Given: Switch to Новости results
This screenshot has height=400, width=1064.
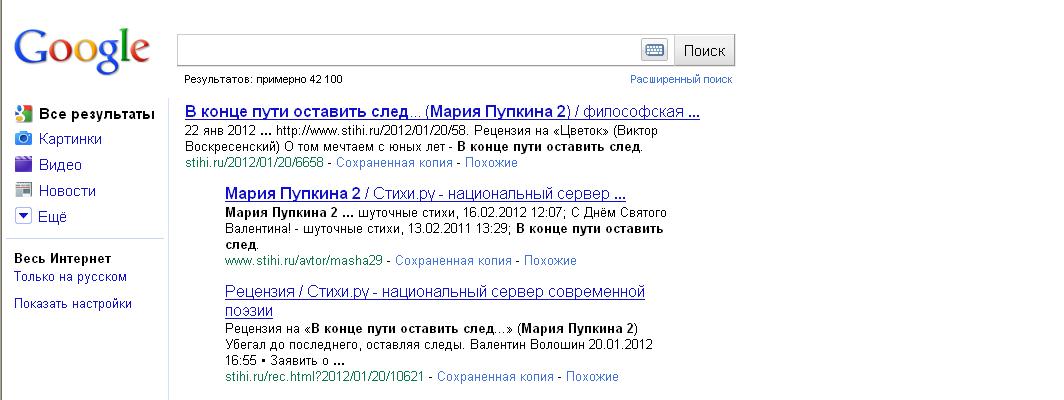Looking at the screenshot, I should click(67, 191).
